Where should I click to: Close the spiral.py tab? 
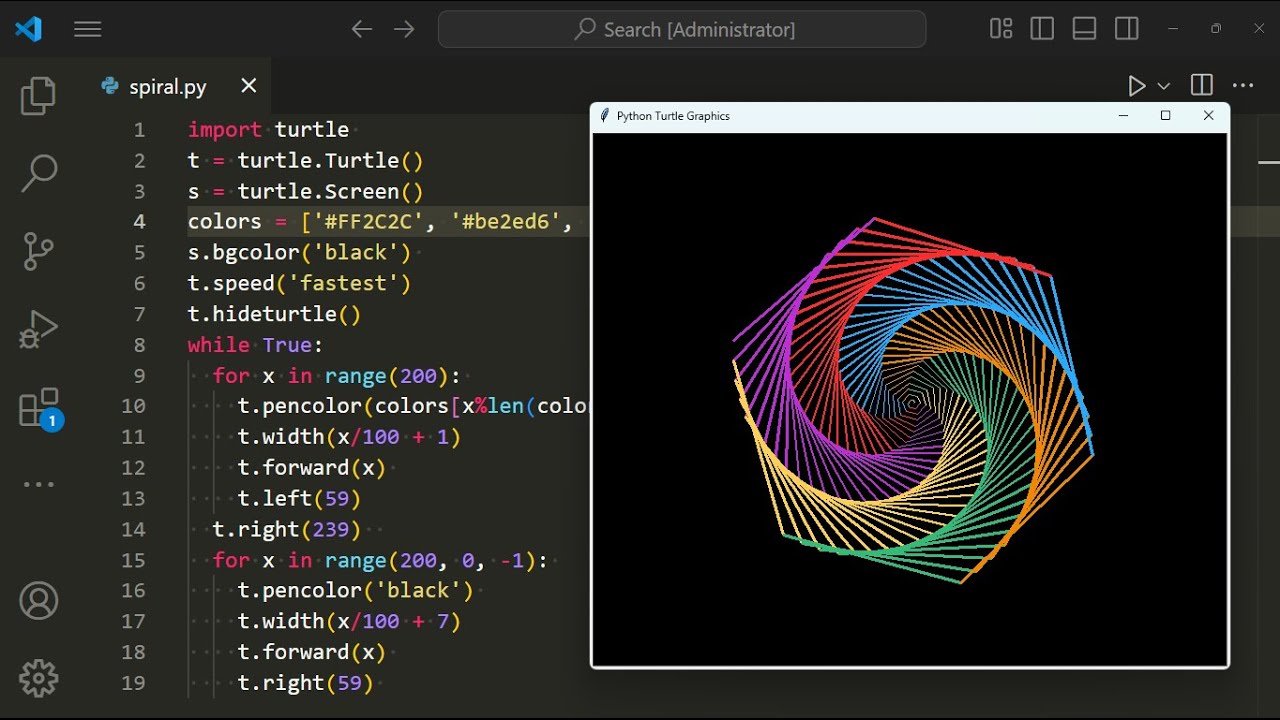(249, 86)
